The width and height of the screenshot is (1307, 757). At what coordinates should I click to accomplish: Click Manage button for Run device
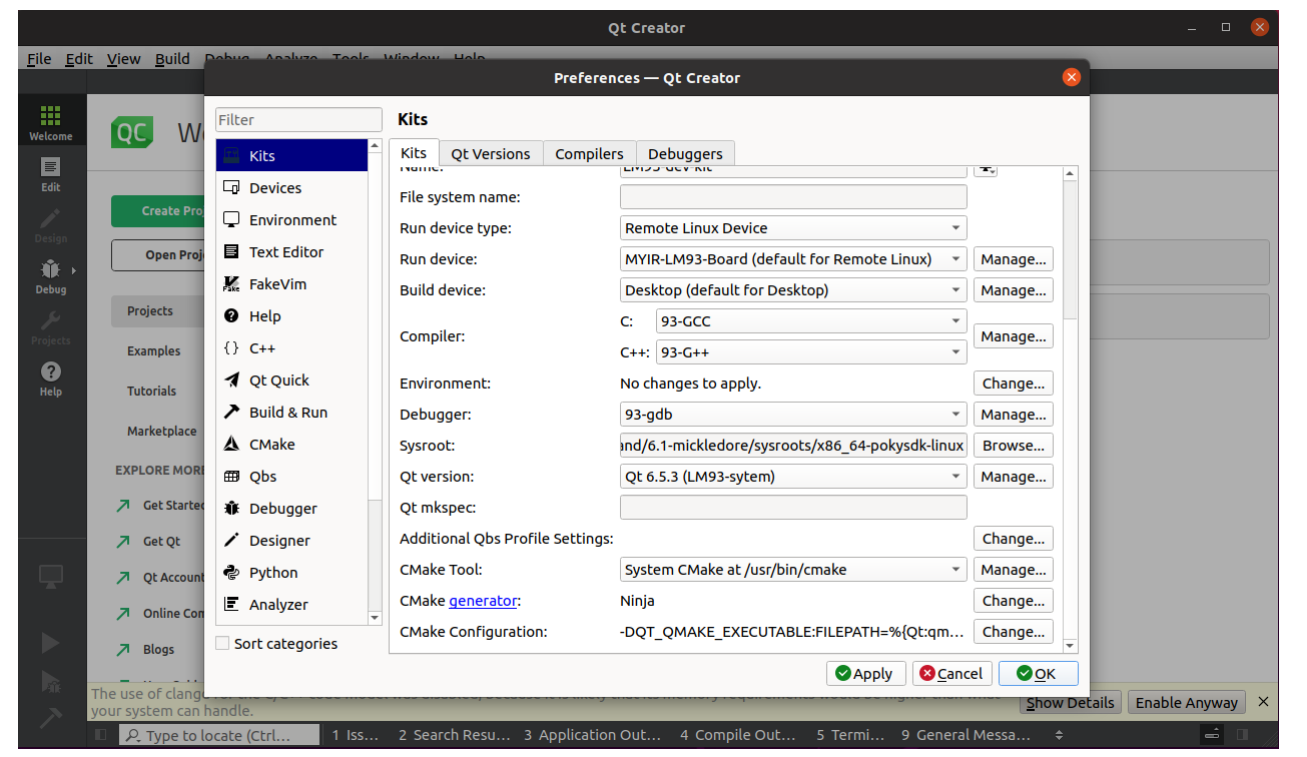[1013, 259]
